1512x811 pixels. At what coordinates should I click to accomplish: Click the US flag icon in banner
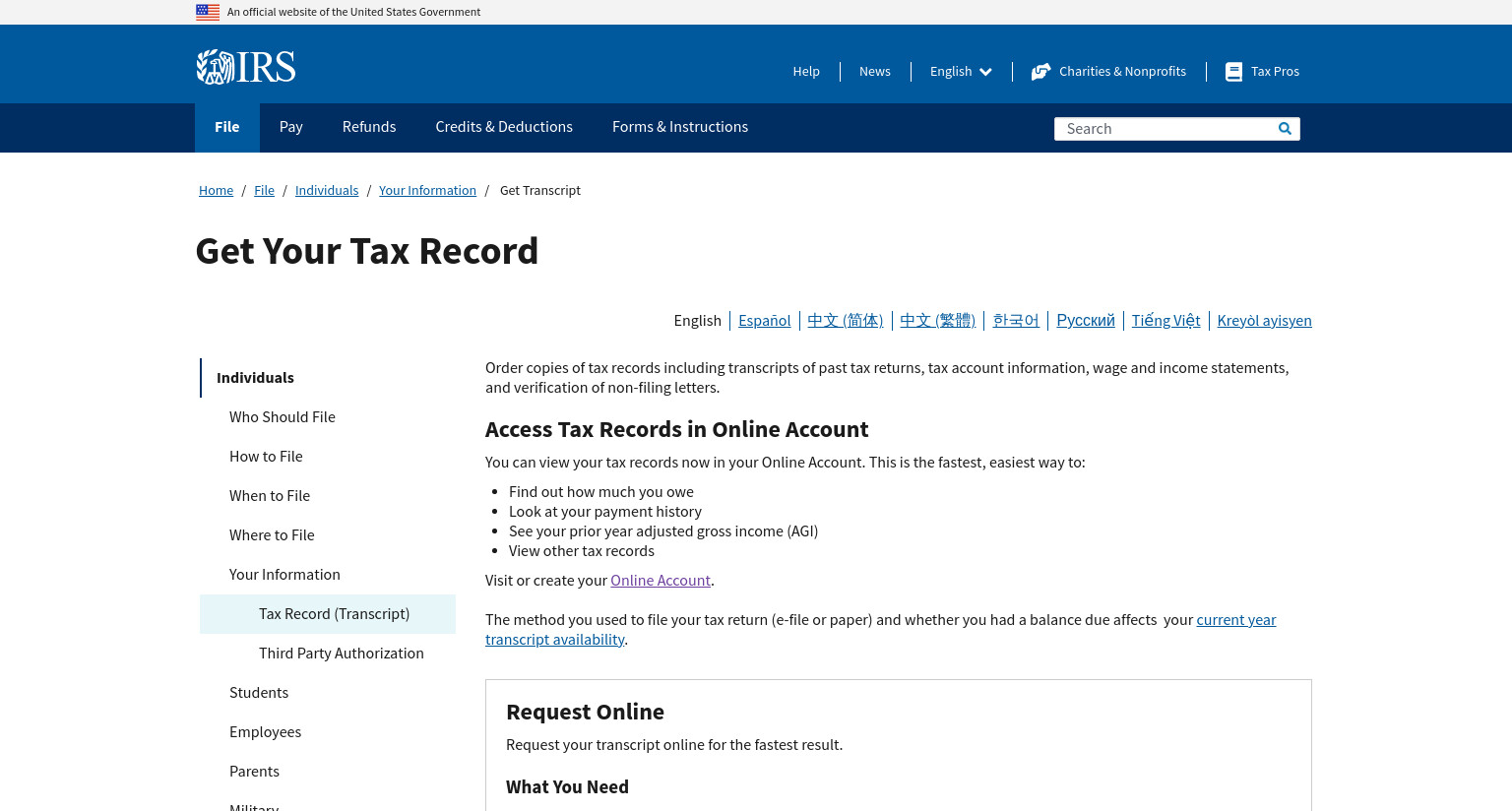(x=208, y=12)
